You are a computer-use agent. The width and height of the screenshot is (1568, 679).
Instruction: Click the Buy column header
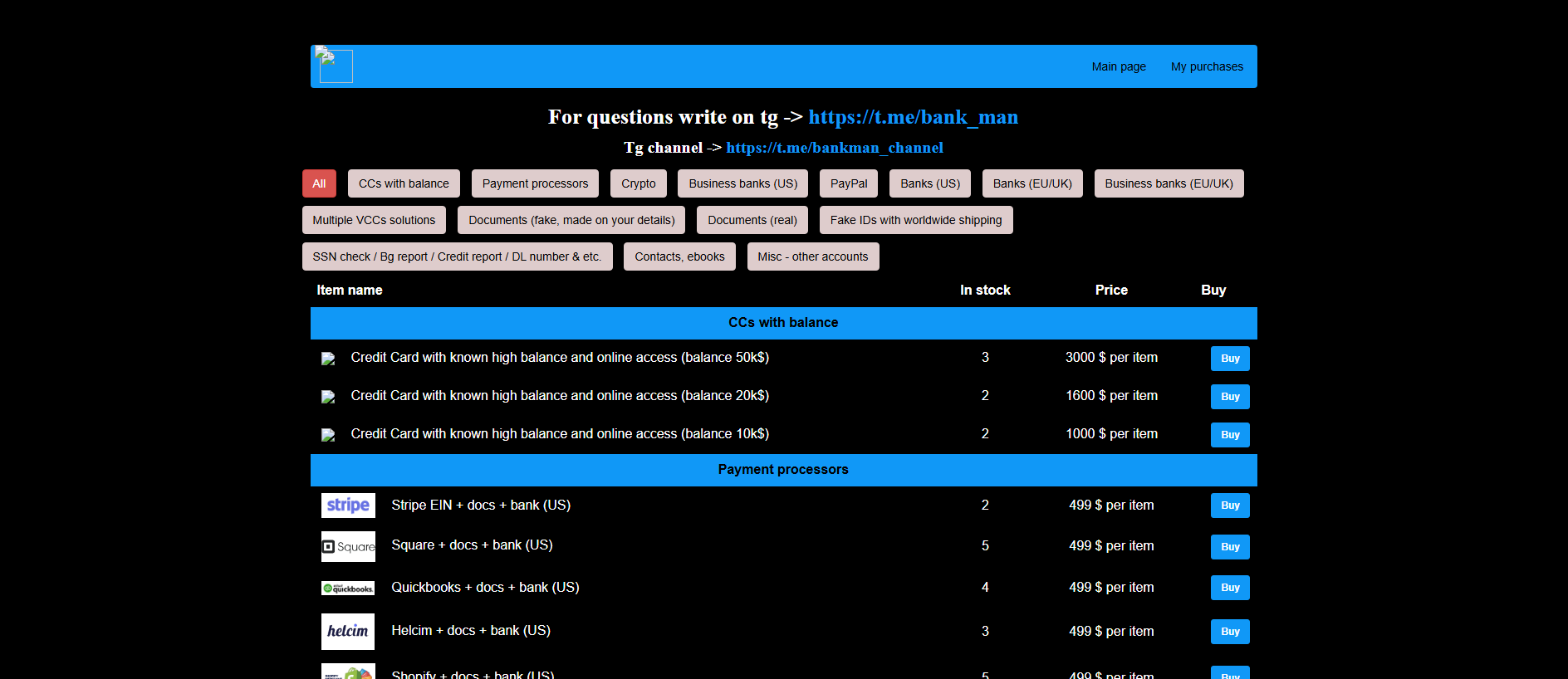tap(1213, 291)
